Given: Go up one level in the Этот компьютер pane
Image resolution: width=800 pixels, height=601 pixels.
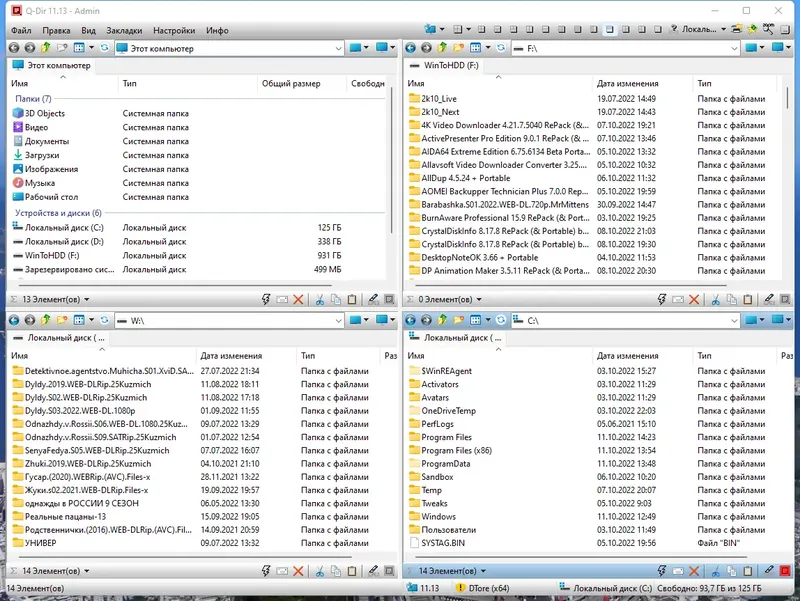Looking at the screenshot, I should pyautogui.click(x=45, y=48).
